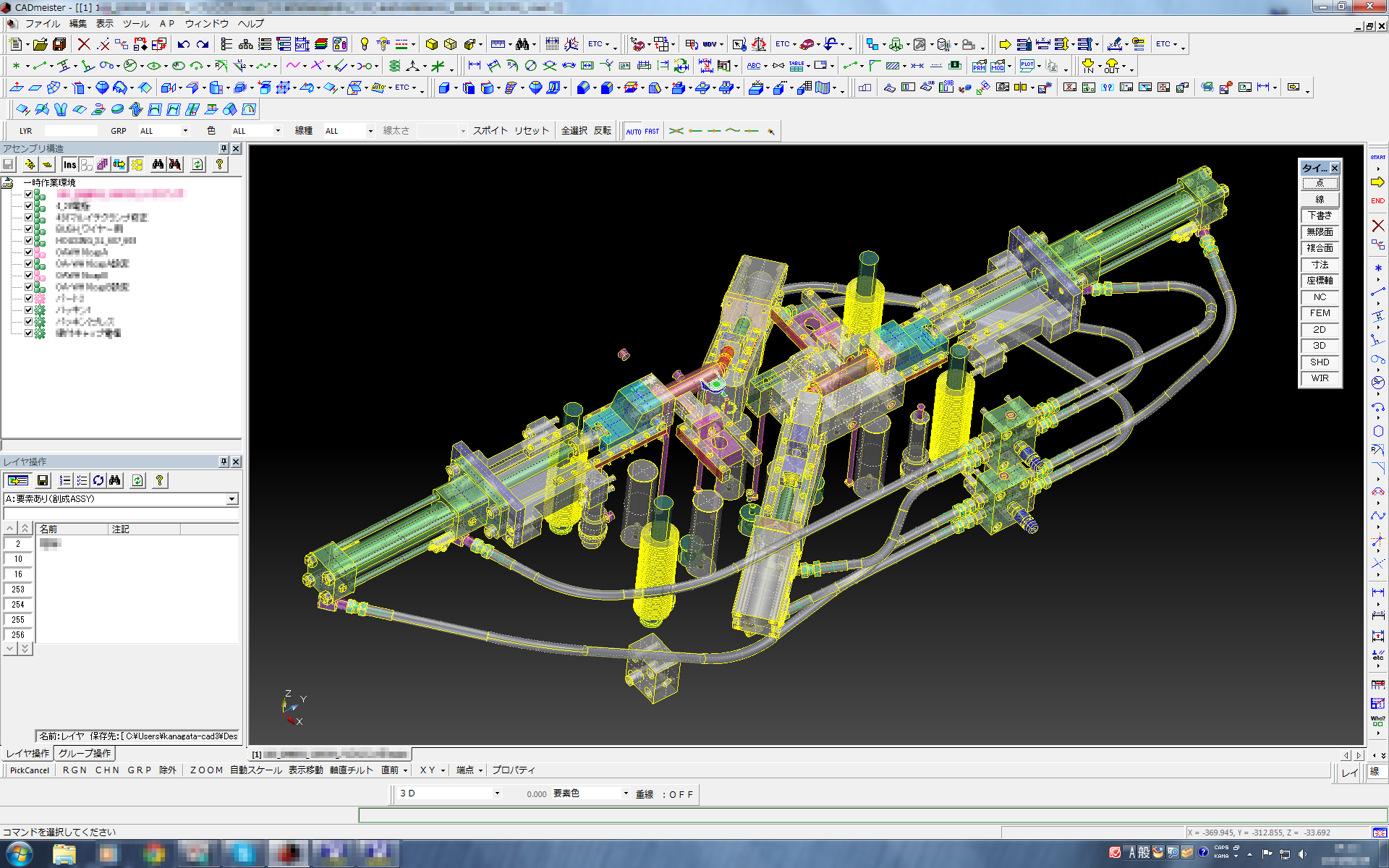This screenshot has width=1389, height=868.
Task: Switch to the レイヤ操作 tab
Action: [x=27, y=754]
